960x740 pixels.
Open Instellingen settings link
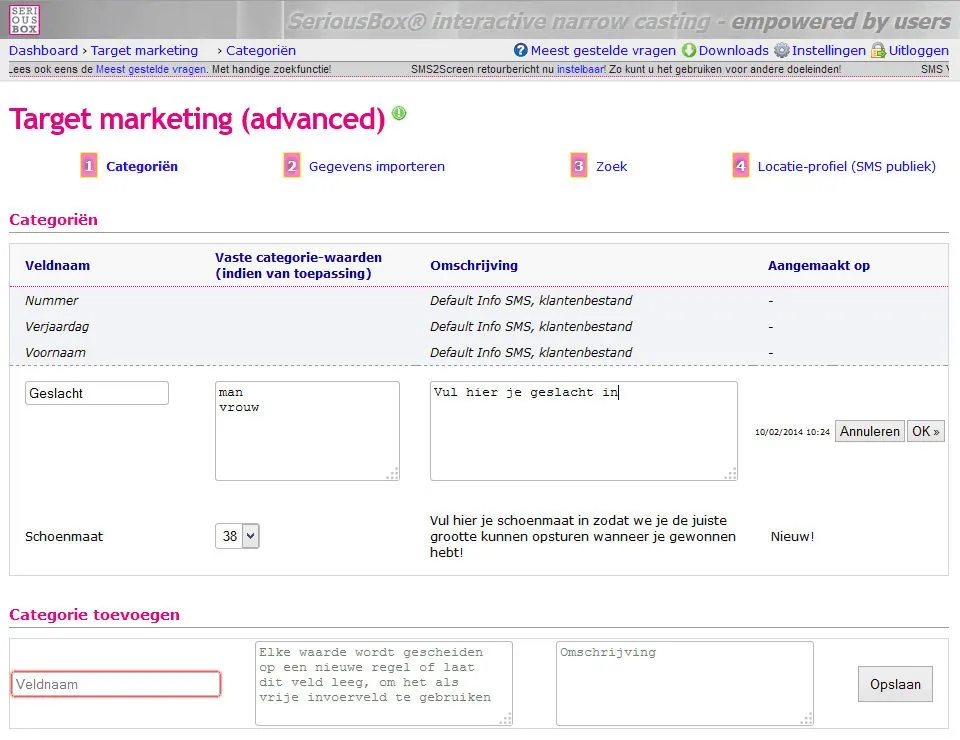[828, 50]
